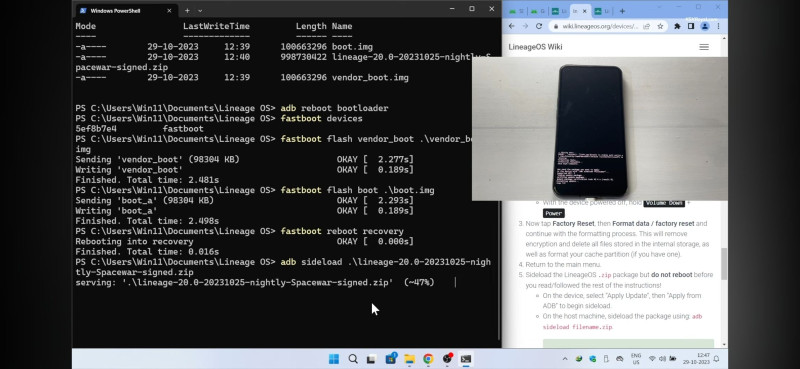Click the LineageOS Wiki title link

click(x=535, y=47)
